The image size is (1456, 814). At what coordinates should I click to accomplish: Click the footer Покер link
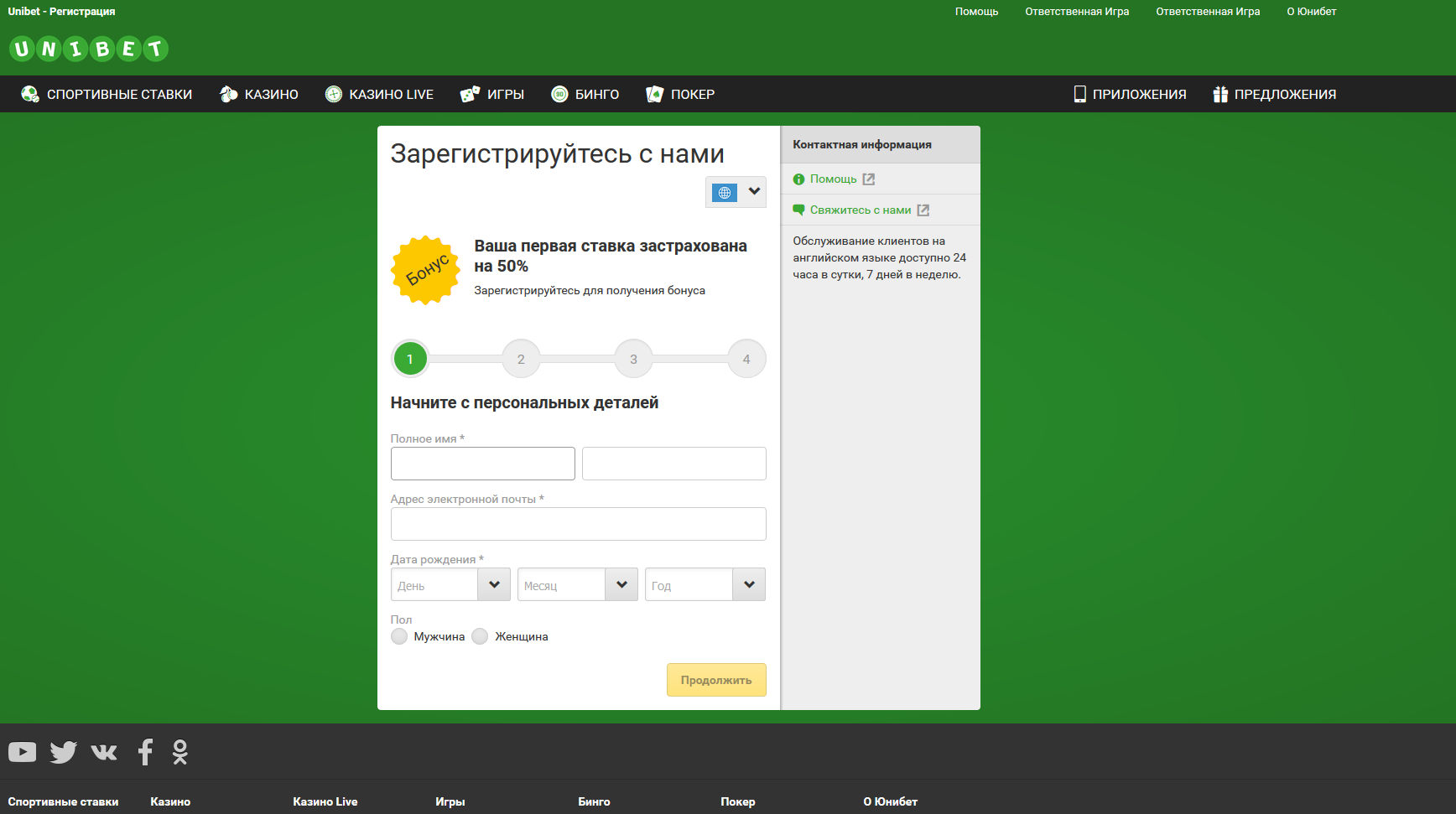tap(738, 801)
